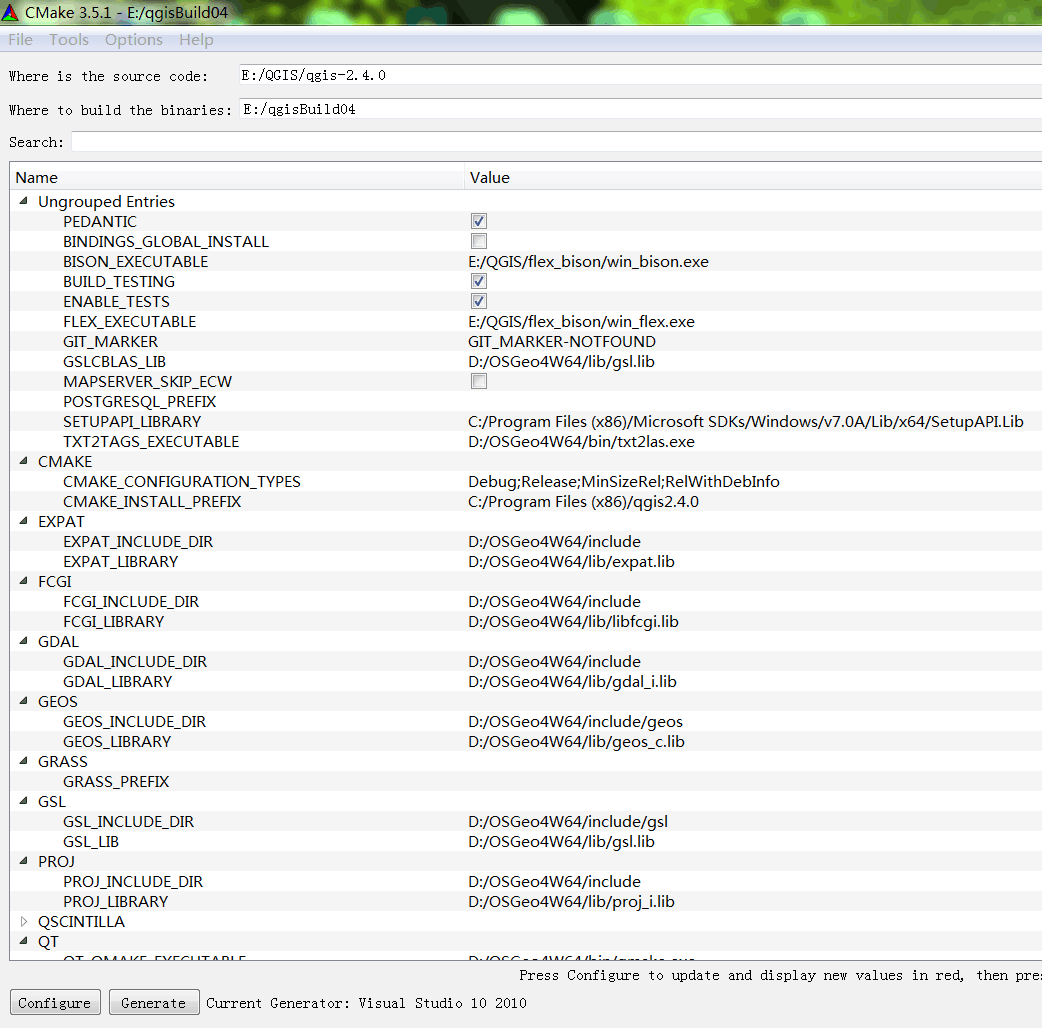This screenshot has height=1028, width=1042.
Task: Select the CMAKE_CONFIGURATION_TYPES entry
Action: coord(181,482)
